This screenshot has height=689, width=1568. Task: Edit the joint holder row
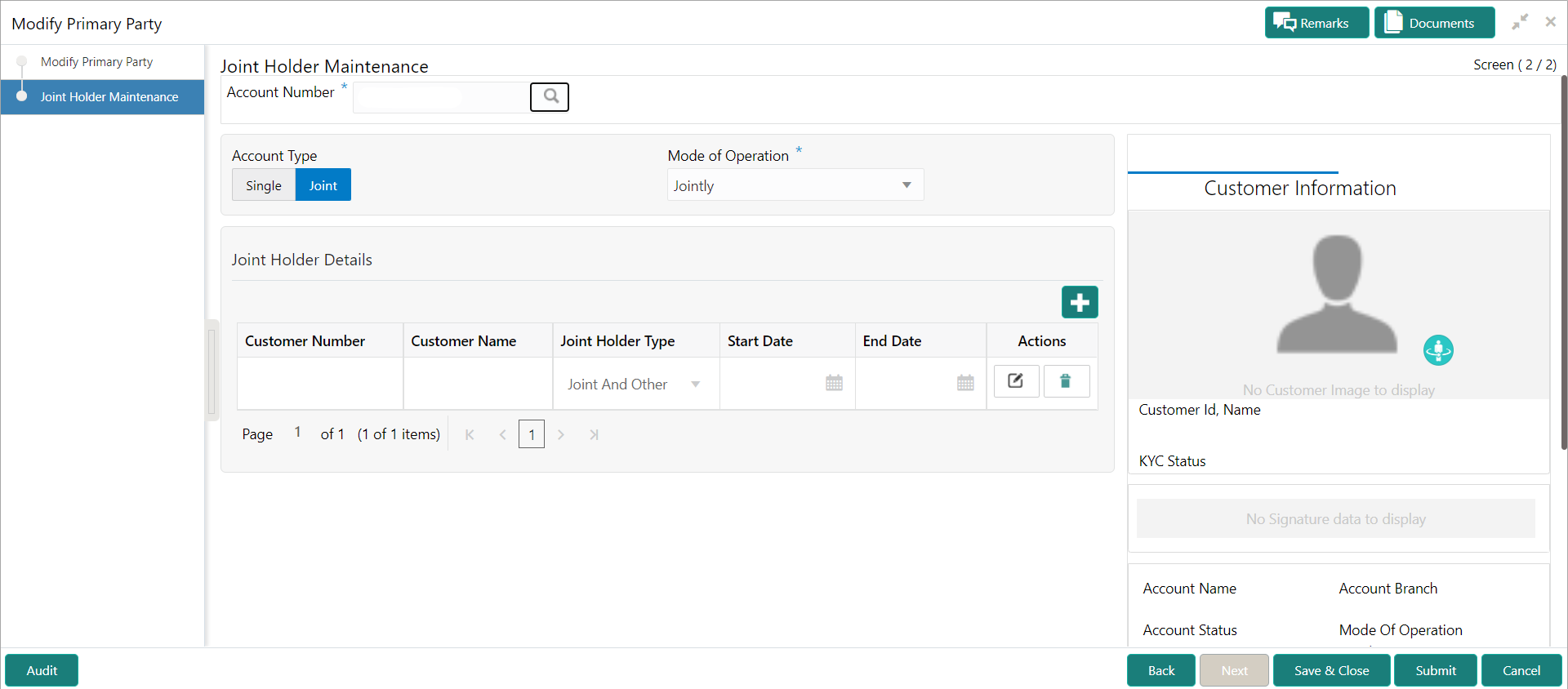click(1016, 381)
